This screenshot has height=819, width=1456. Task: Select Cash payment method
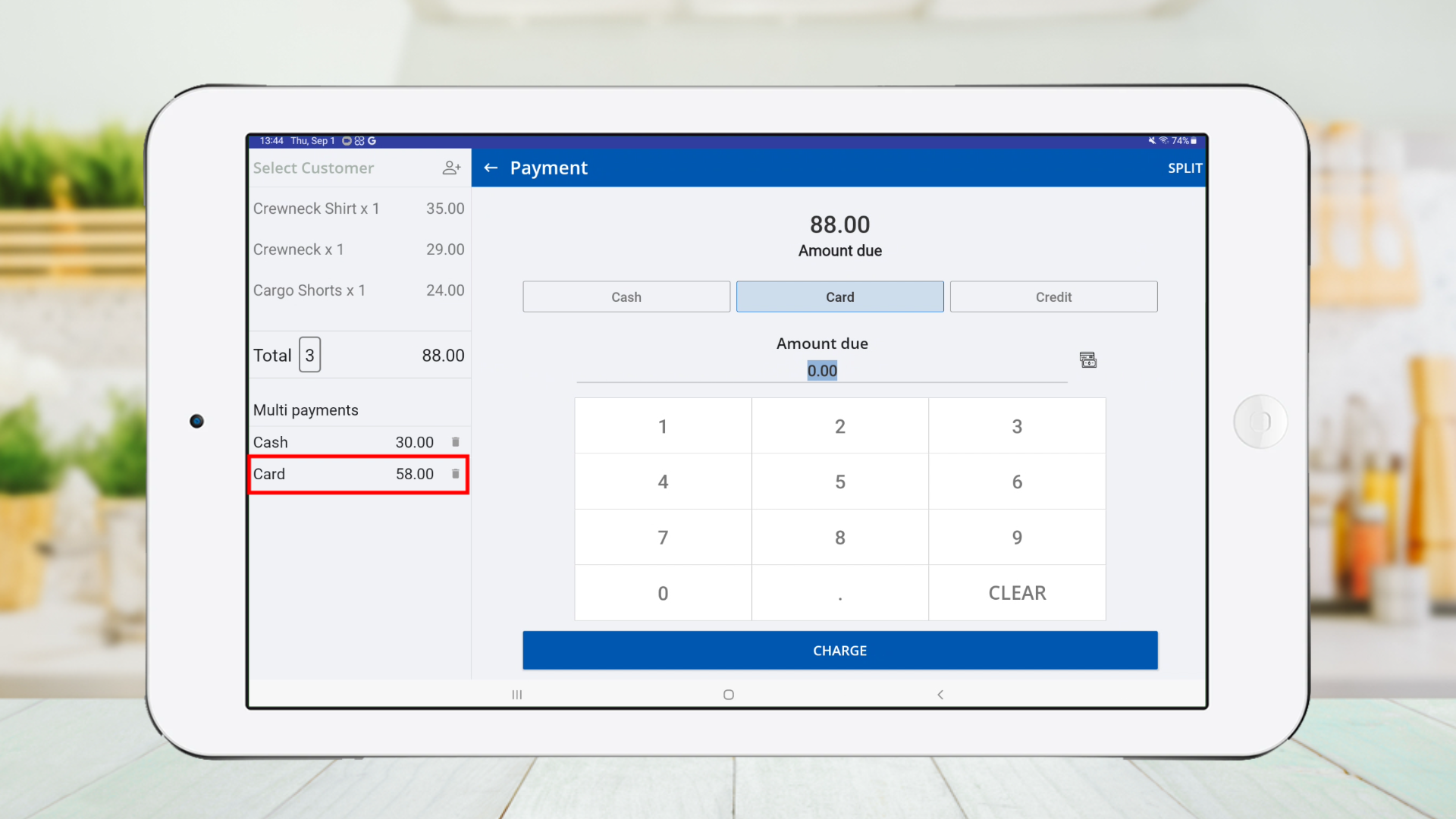pyautogui.click(x=626, y=297)
